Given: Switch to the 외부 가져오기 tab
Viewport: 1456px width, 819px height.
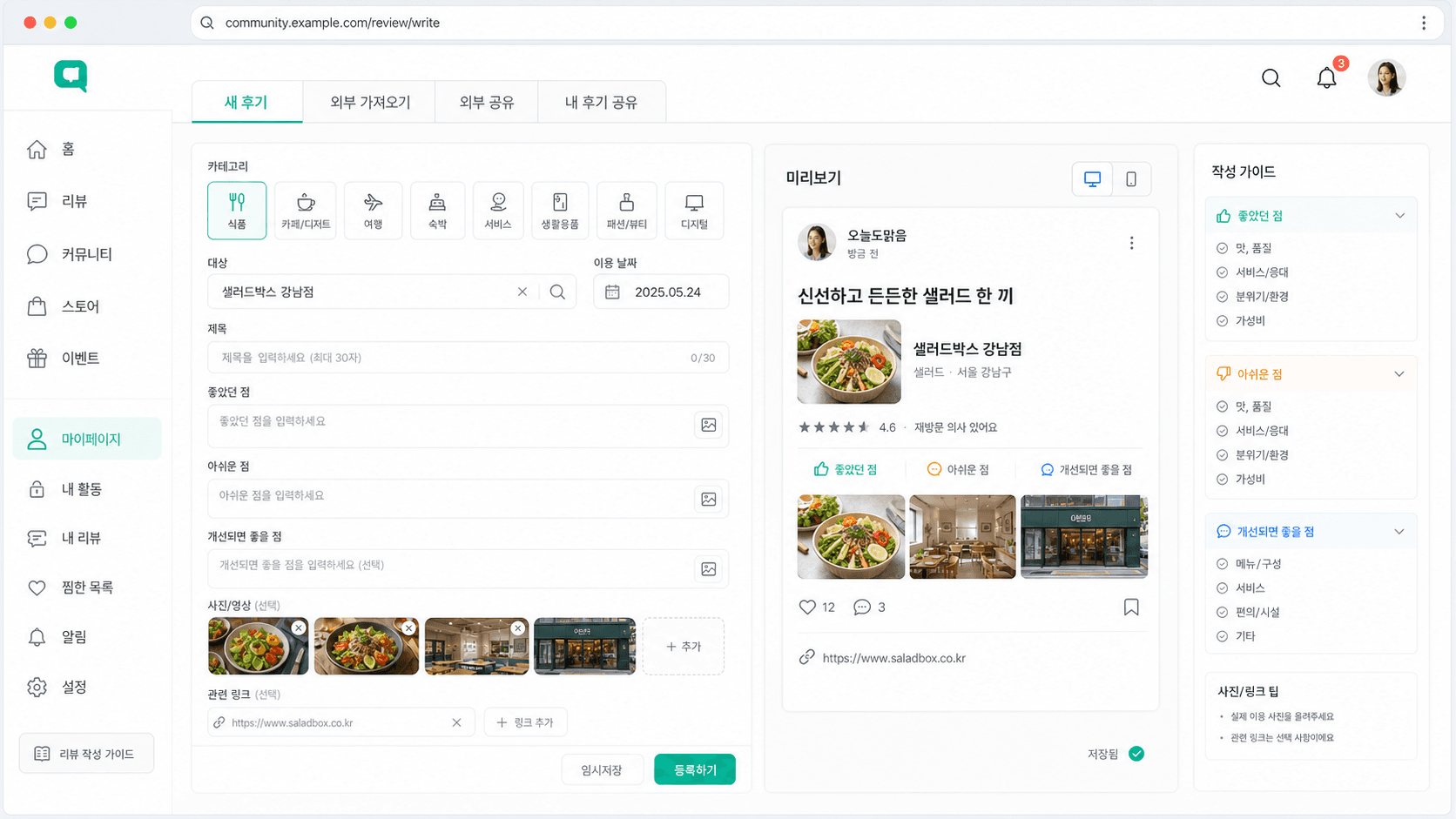Looking at the screenshot, I should click(370, 102).
